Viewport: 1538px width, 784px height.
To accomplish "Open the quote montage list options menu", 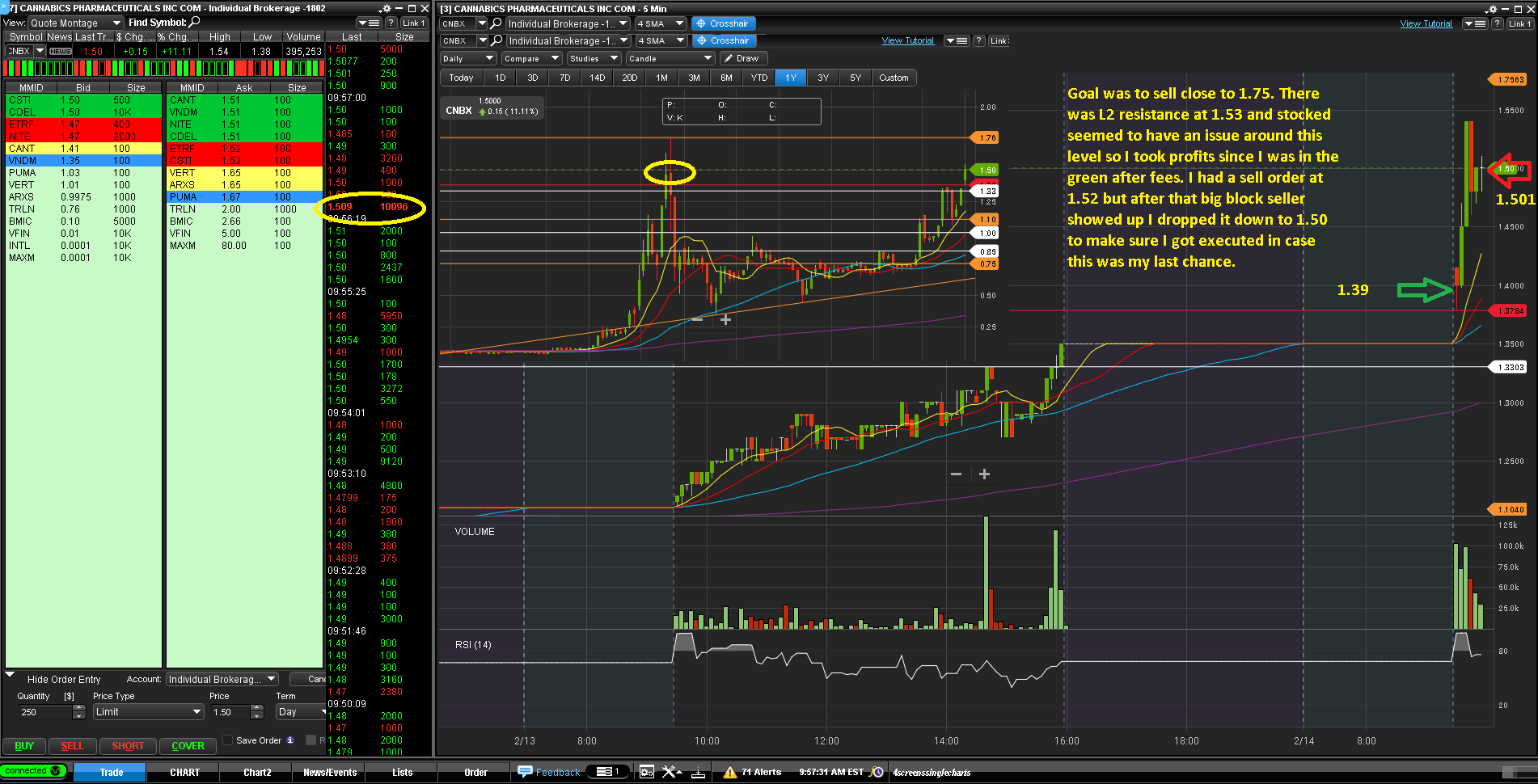I will point(370,23).
